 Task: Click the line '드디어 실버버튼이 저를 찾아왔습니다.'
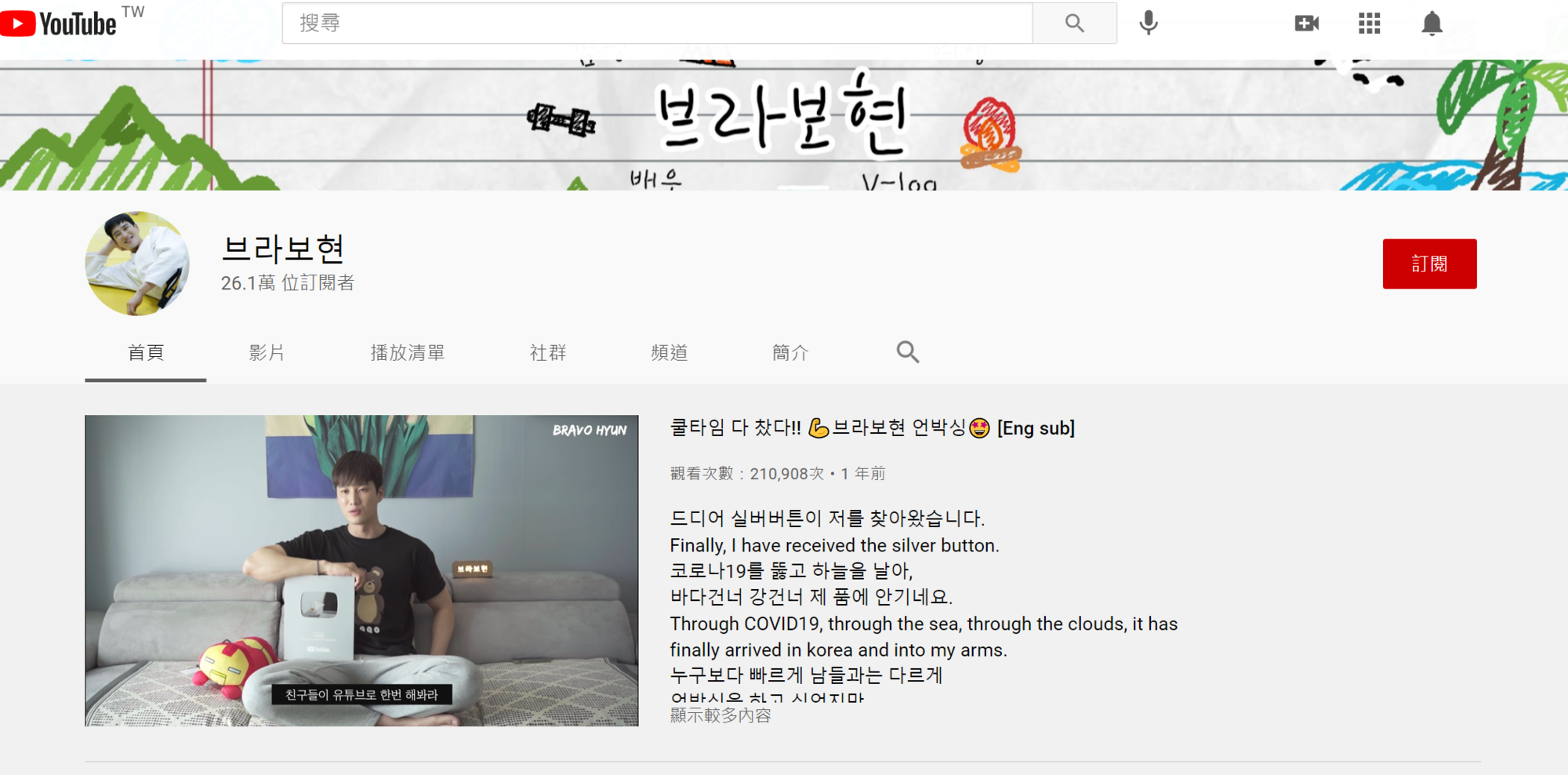tap(828, 518)
